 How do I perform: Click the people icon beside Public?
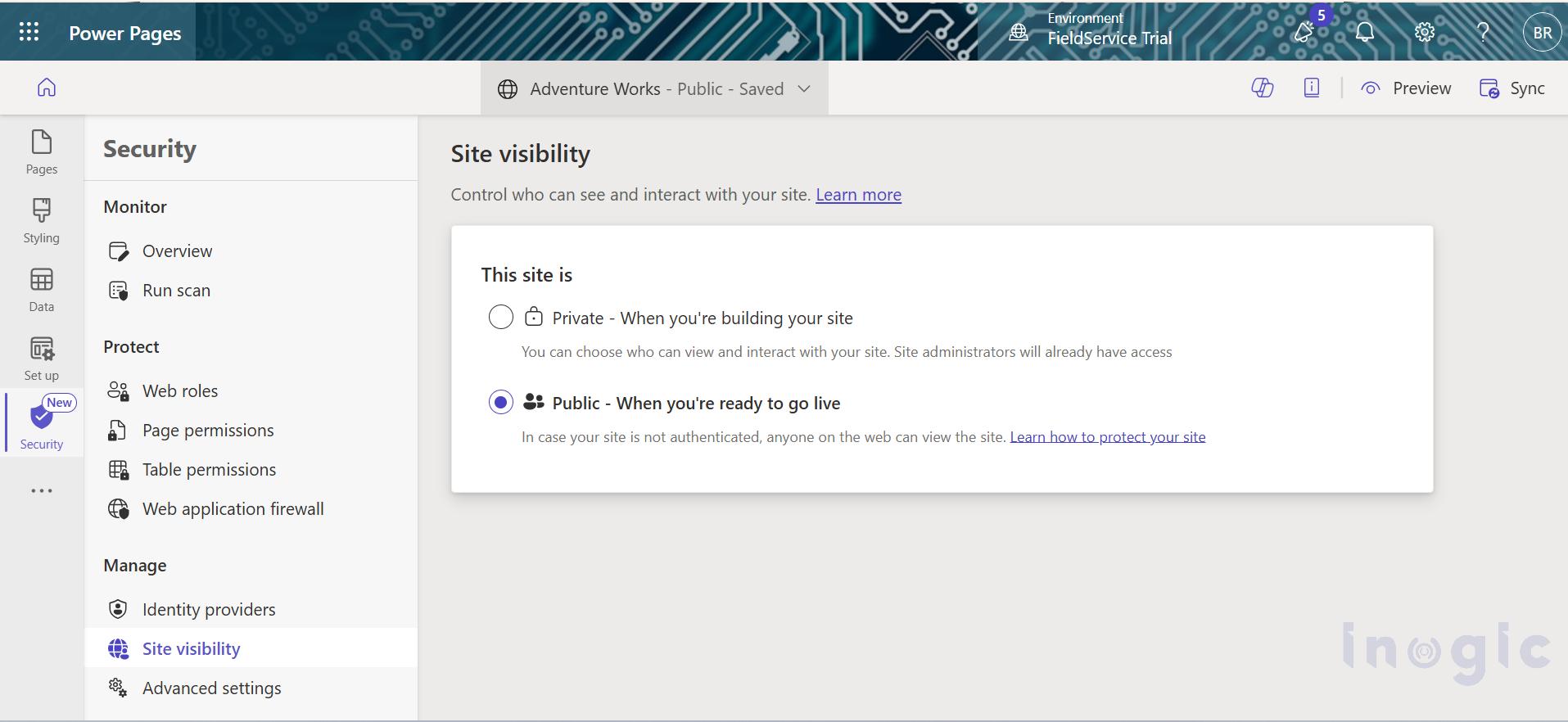pos(534,402)
